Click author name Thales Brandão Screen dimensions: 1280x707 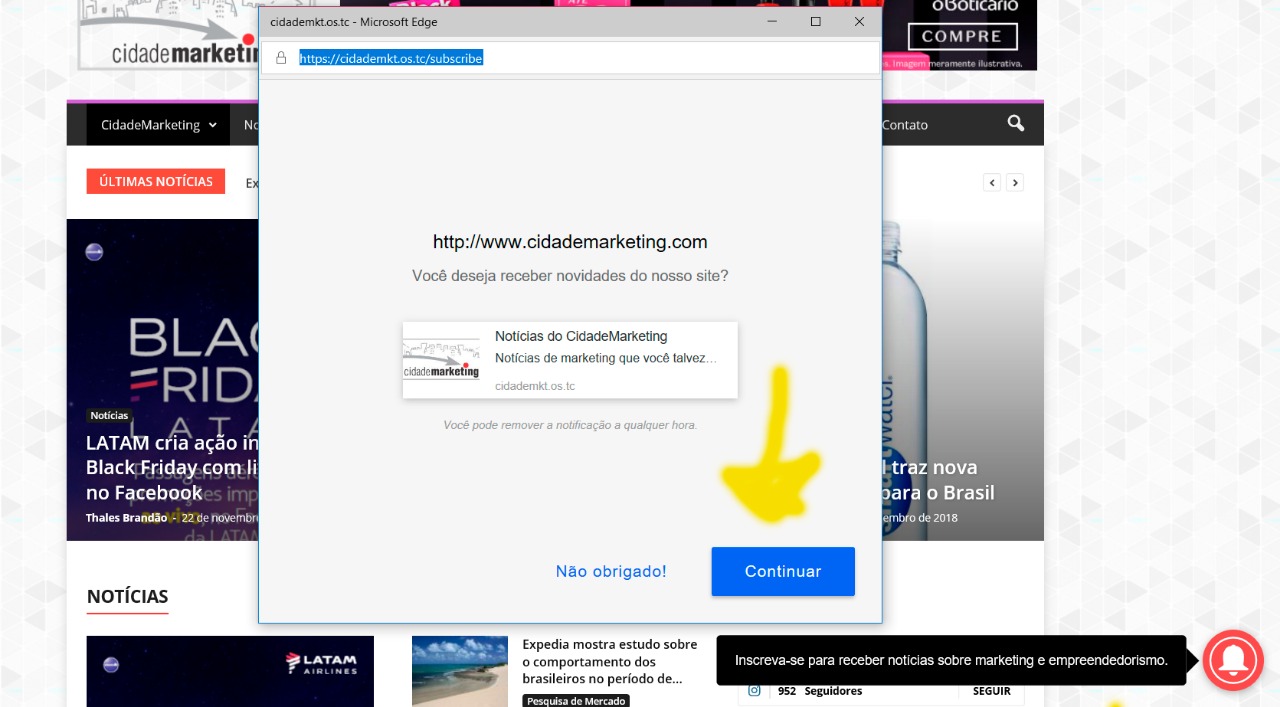pos(127,518)
